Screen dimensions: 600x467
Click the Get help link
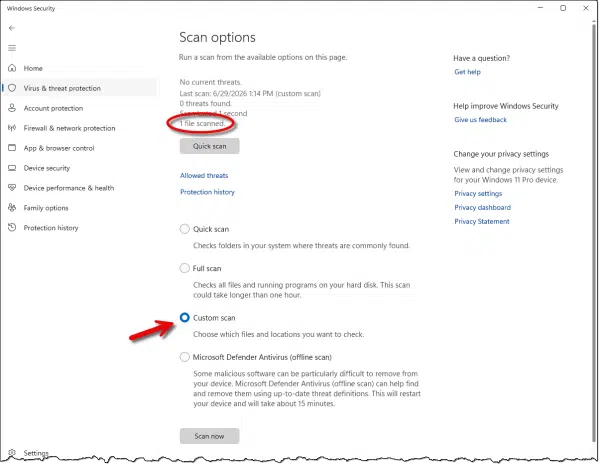click(467, 72)
